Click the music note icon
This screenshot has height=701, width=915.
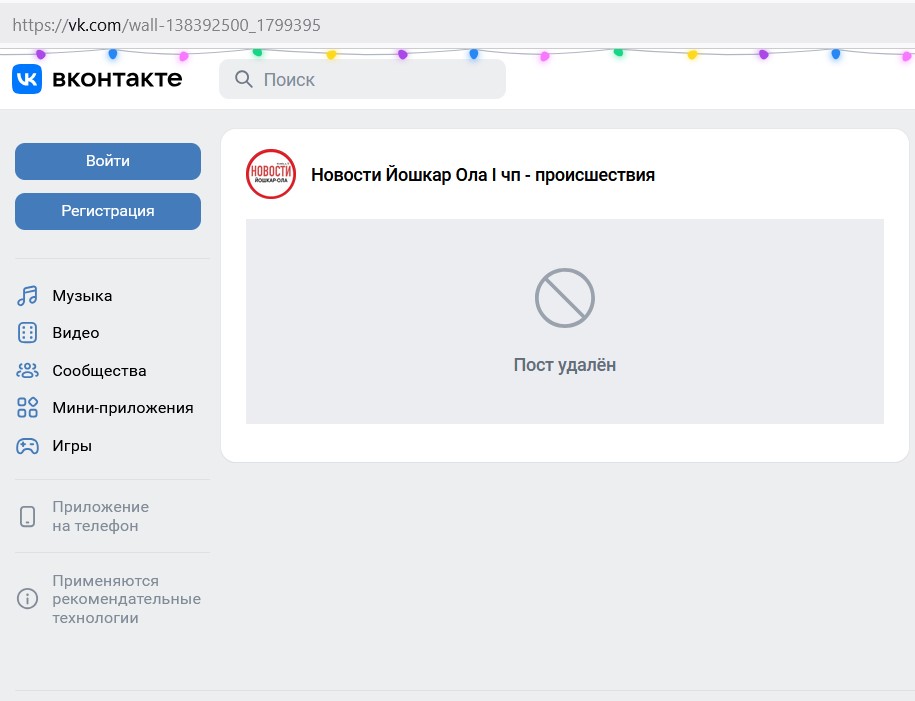(27, 296)
